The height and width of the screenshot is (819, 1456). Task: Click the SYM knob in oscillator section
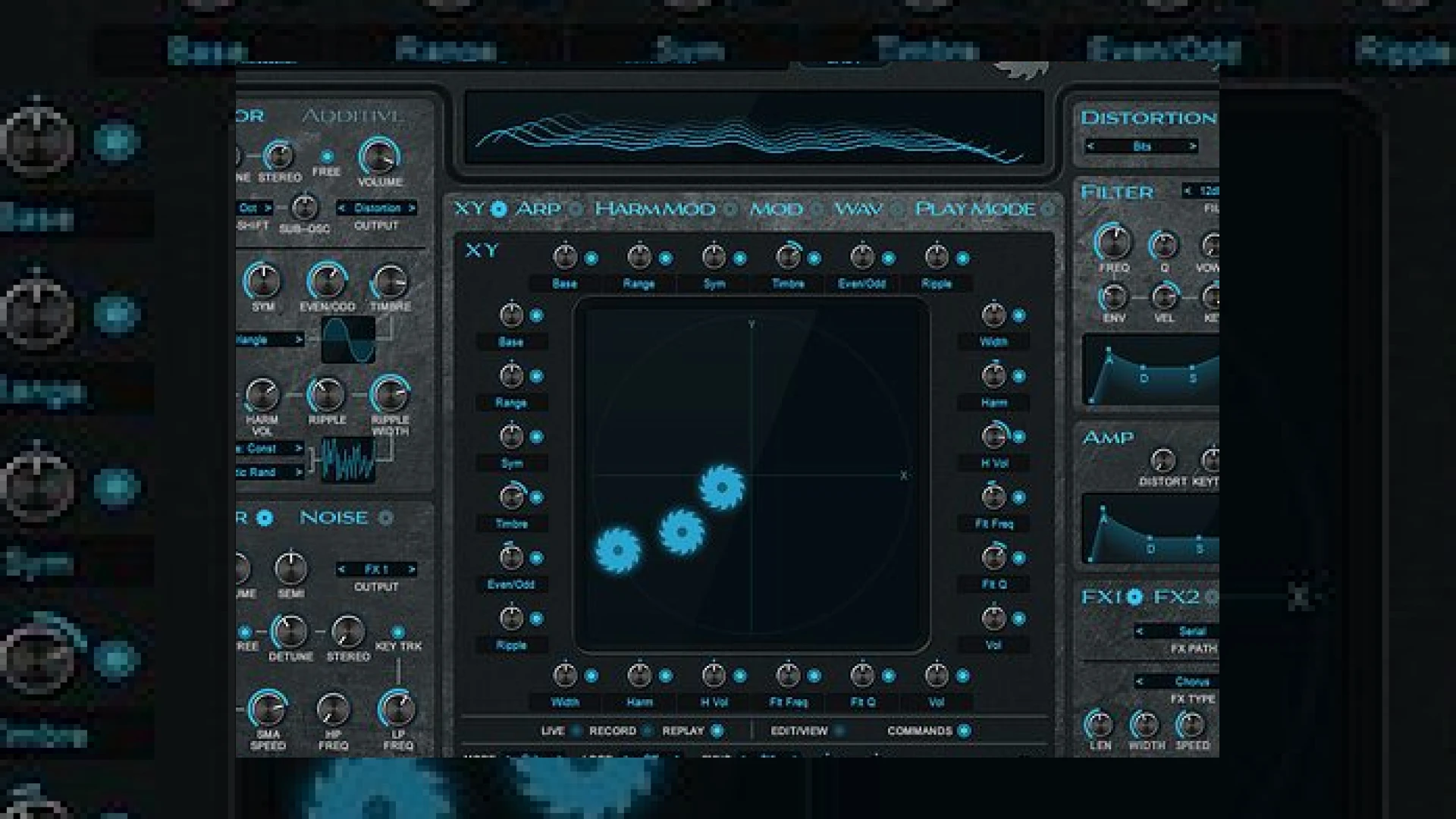tap(262, 281)
